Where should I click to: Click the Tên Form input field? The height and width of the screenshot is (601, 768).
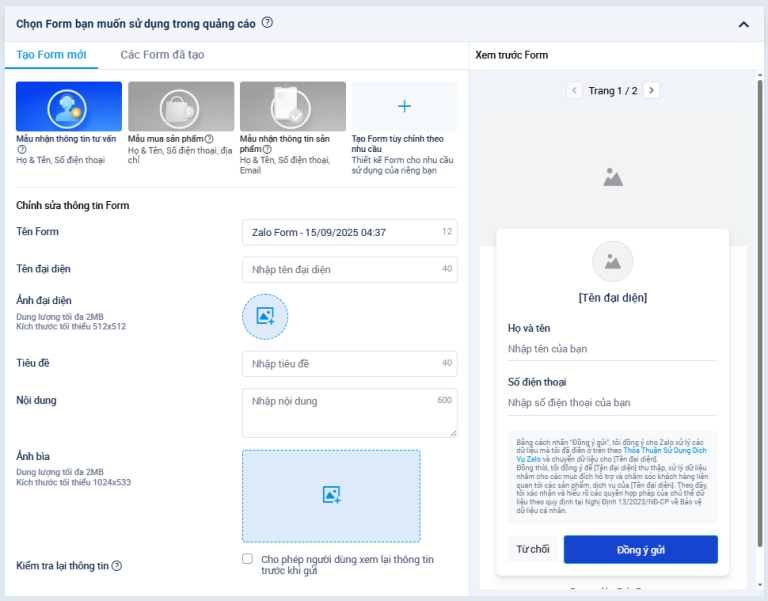[340, 232]
